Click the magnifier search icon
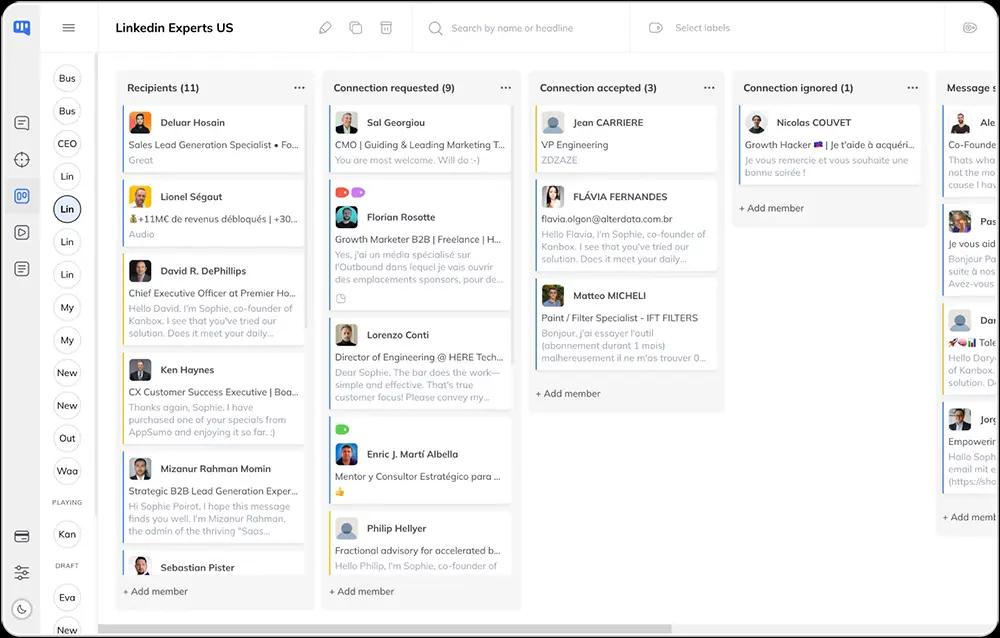 (x=435, y=28)
